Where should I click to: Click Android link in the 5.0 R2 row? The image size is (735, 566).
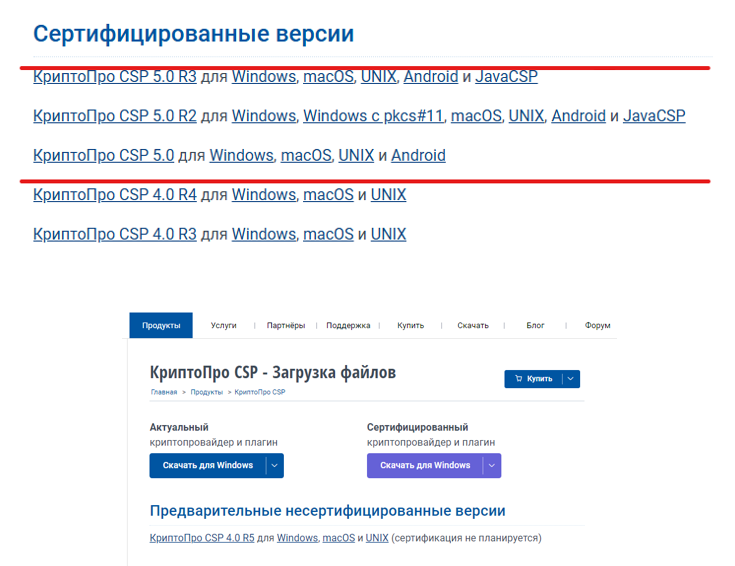pyautogui.click(x=578, y=116)
